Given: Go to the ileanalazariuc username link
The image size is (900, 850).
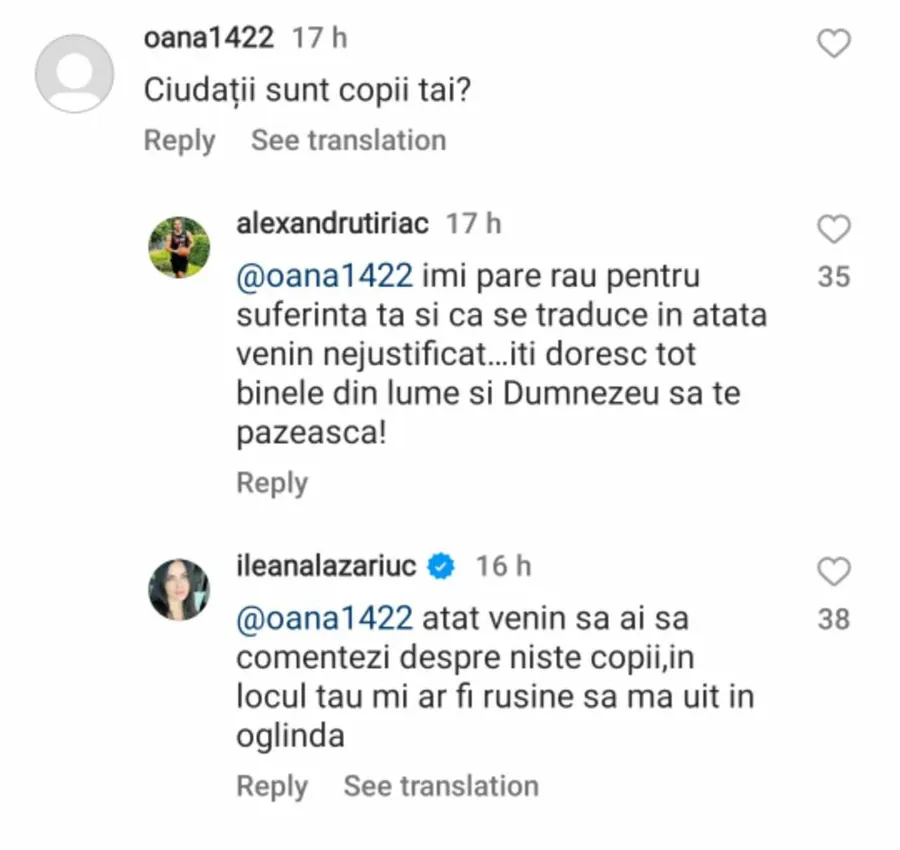Looking at the screenshot, I should click(x=325, y=566).
